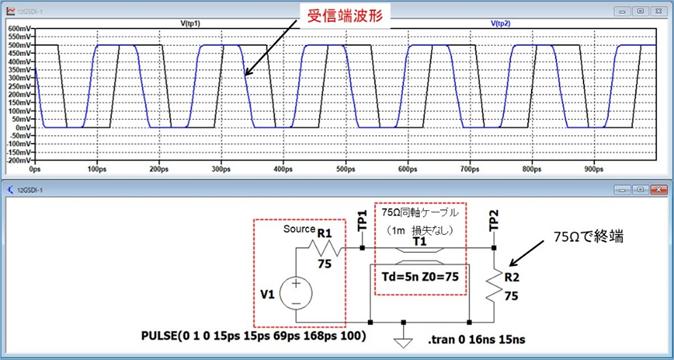Minimize the schematic window
Screen dimensions: 674x360
pos(622,189)
